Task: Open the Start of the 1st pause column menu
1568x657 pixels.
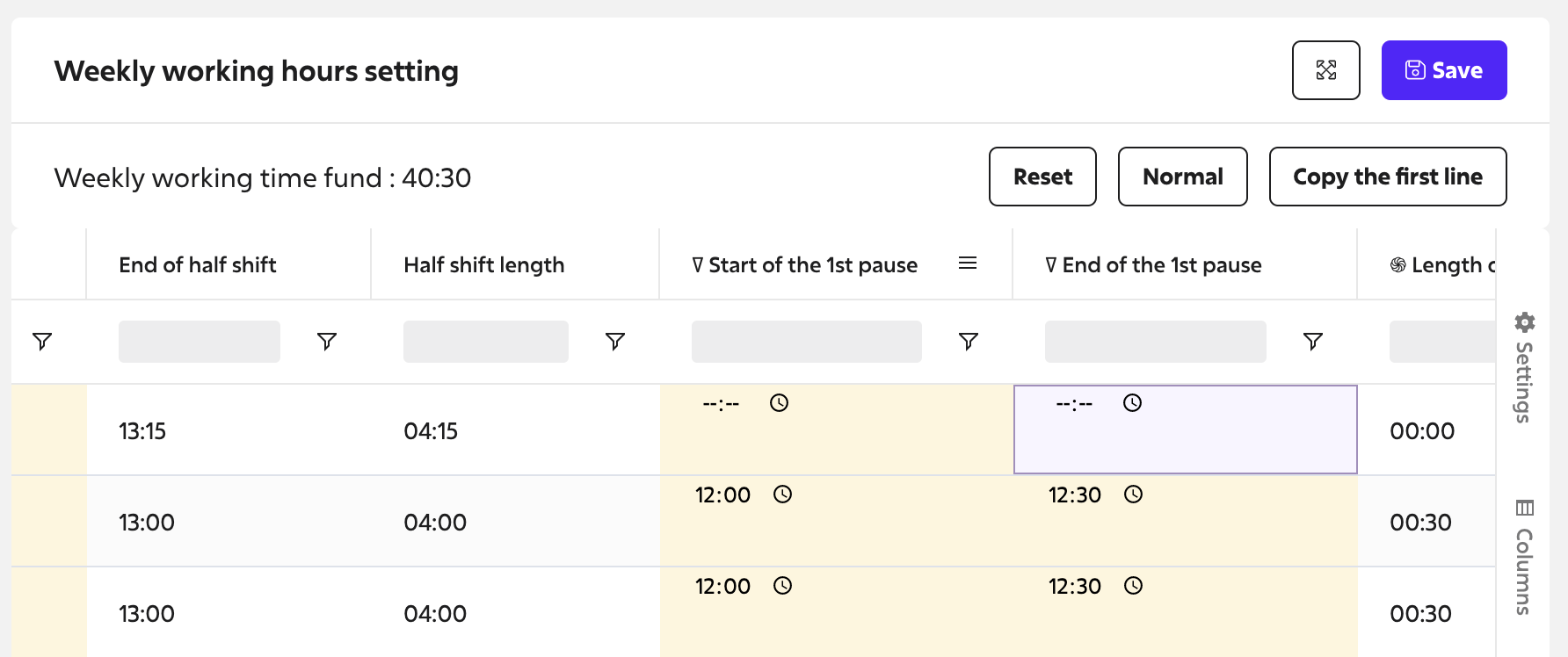Action: coord(968,264)
